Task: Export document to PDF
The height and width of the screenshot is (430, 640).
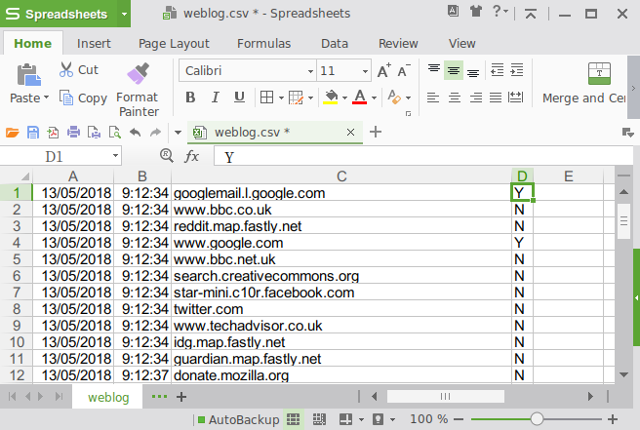Action: tap(53, 132)
